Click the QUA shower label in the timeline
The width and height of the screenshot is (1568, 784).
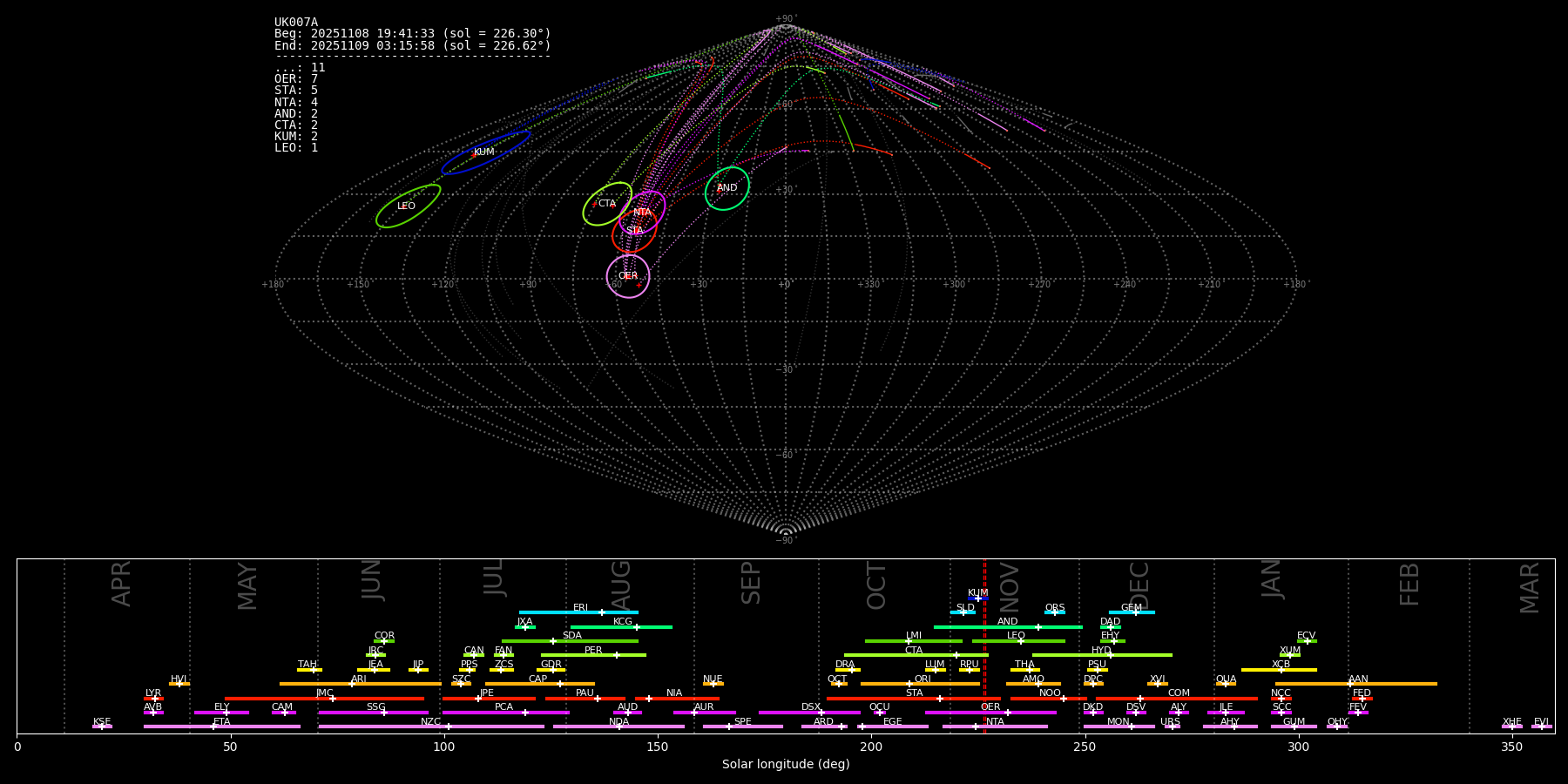[1226, 679]
